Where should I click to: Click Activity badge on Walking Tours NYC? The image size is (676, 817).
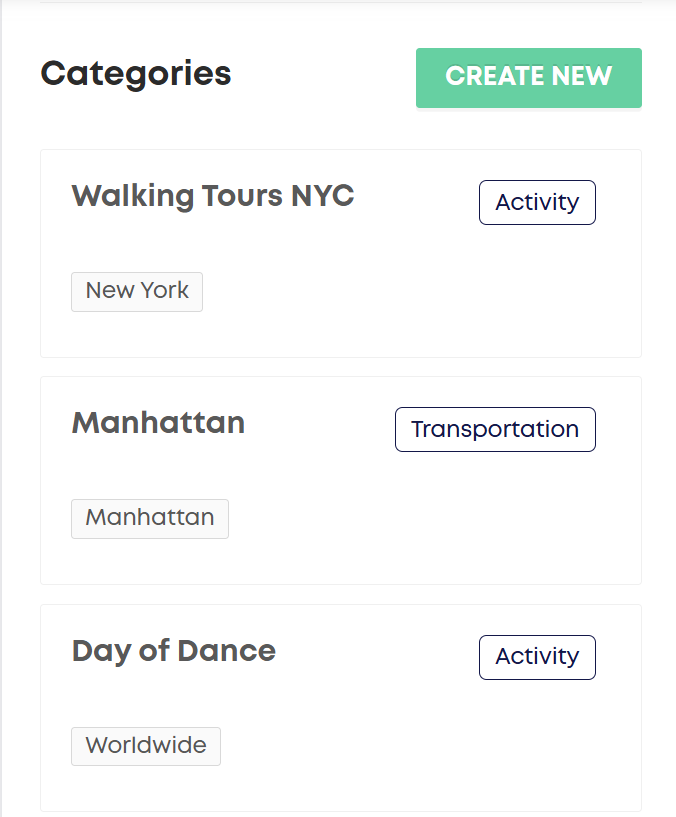pos(537,202)
